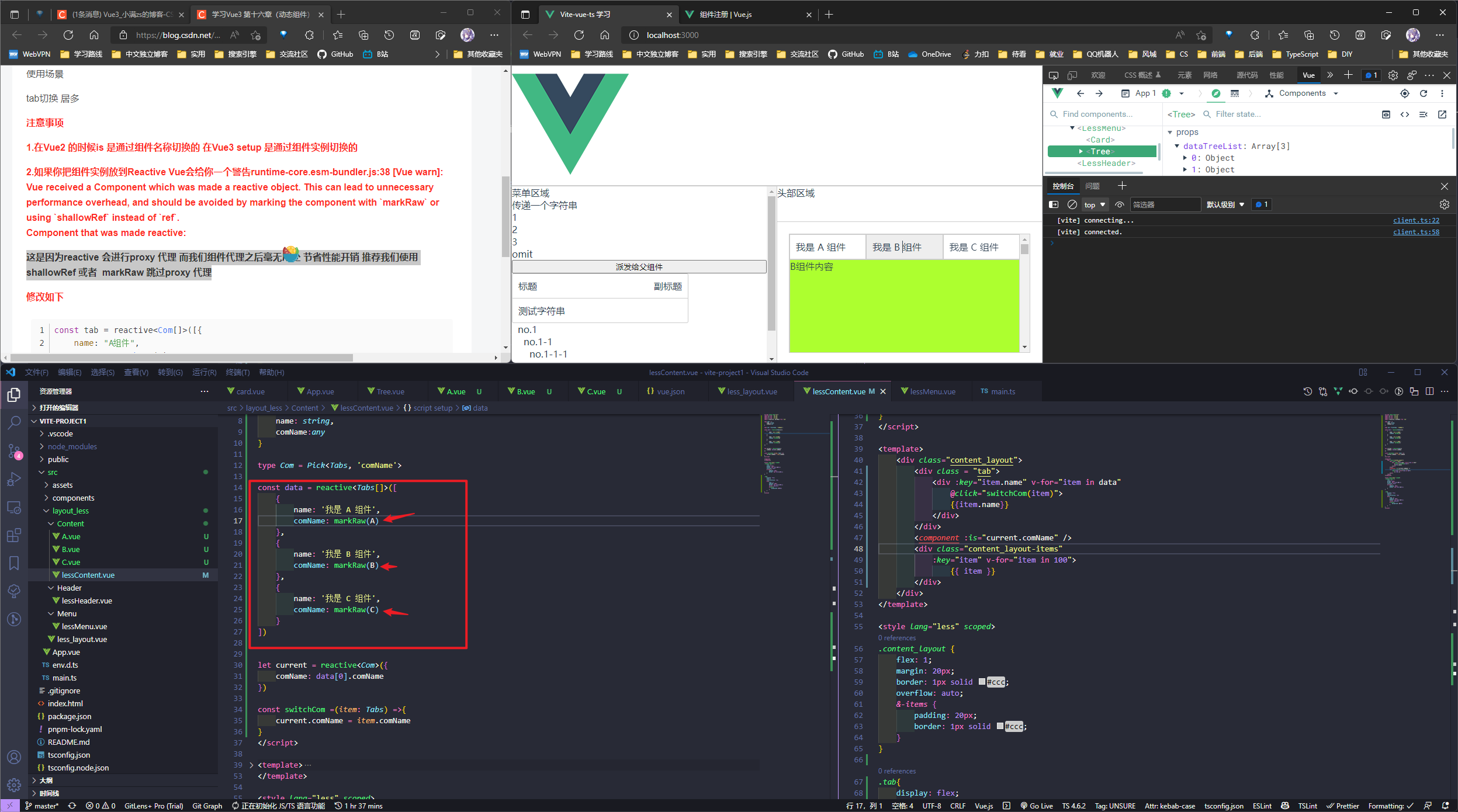The width and height of the screenshot is (1458, 812).
Task: Show errors and warnings count
Action: click(101, 806)
